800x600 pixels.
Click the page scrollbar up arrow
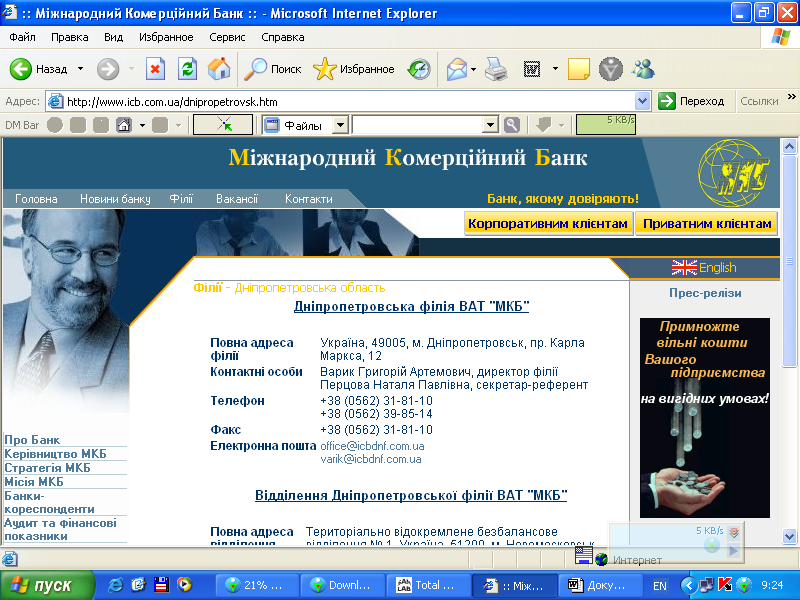(x=789, y=147)
